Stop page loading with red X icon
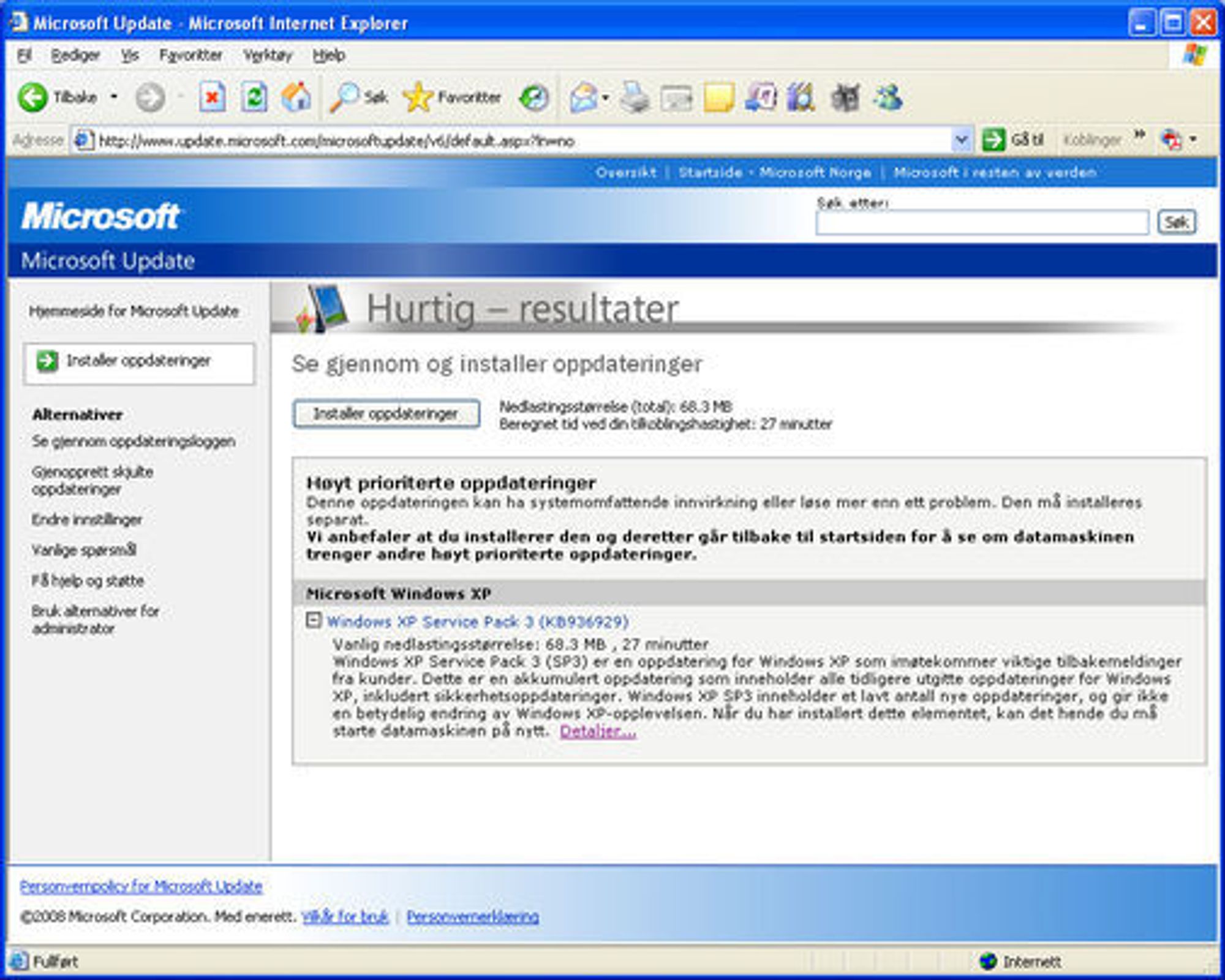The image size is (1225, 980). pyautogui.click(x=212, y=97)
